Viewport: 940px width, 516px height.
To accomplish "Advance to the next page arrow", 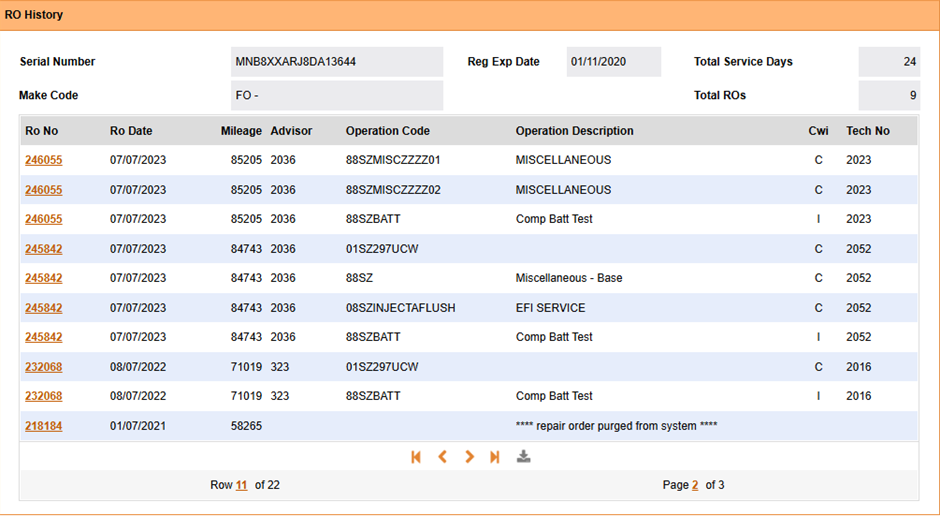I will [469, 457].
